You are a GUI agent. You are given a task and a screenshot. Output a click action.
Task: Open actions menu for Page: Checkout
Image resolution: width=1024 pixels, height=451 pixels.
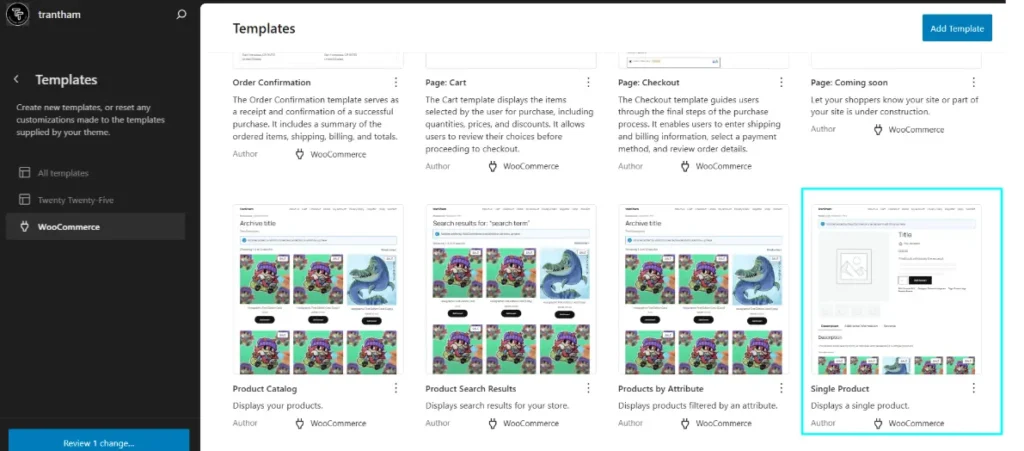click(781, 82)
